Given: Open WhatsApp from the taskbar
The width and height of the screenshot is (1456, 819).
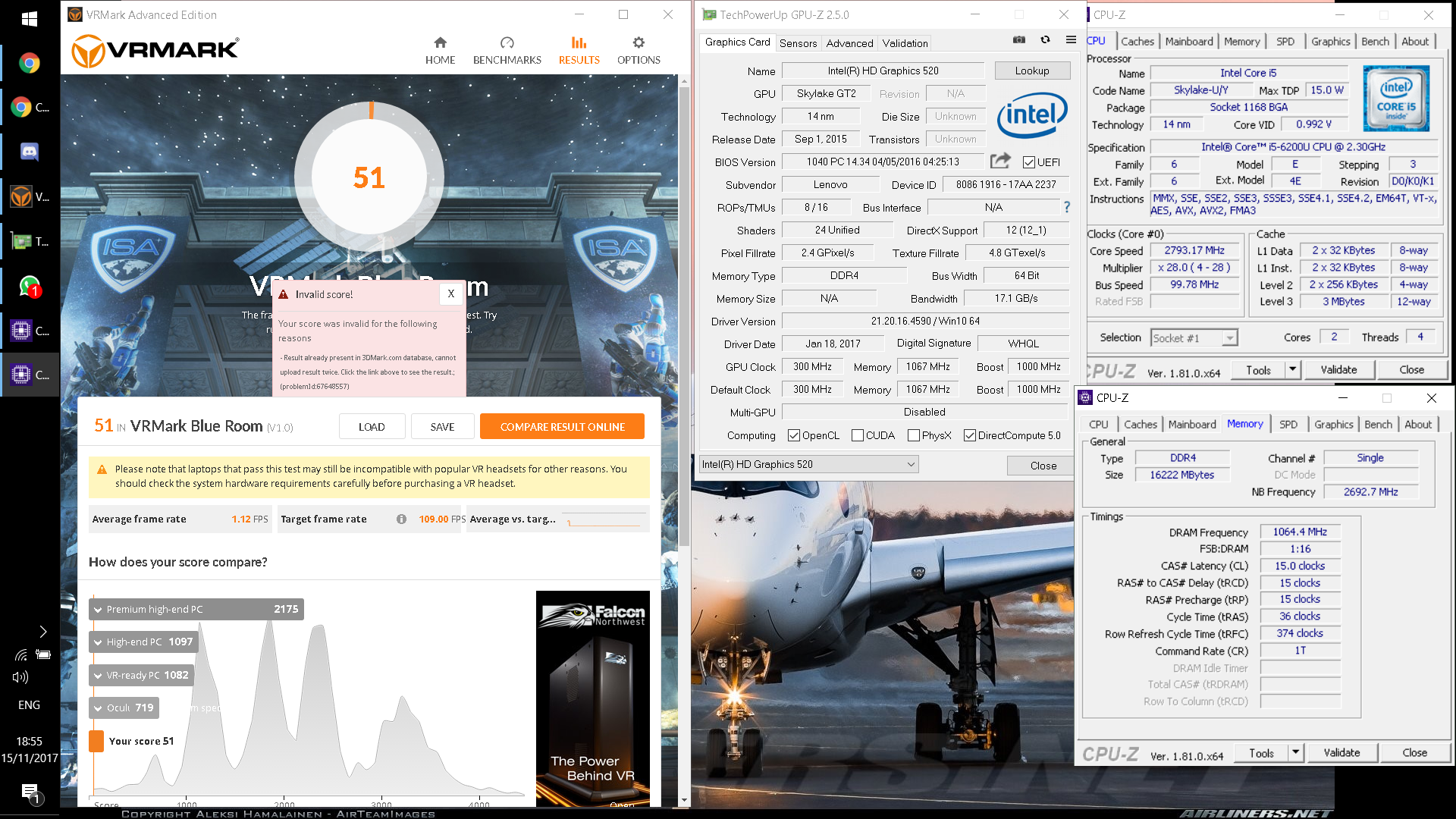Looking at the screenshot, I should tap(30, 286).
